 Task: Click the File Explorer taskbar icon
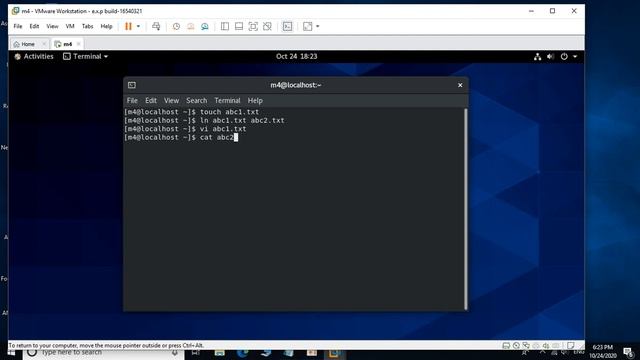tap(220, 353)
